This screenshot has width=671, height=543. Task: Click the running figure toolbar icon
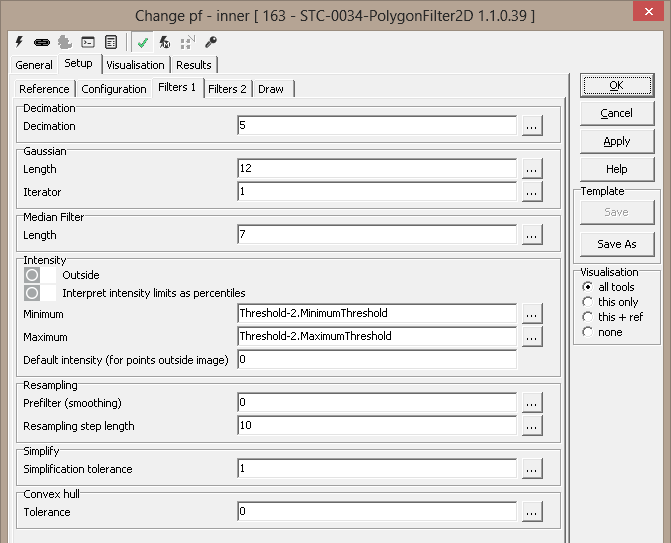click(x=165, y=42)
